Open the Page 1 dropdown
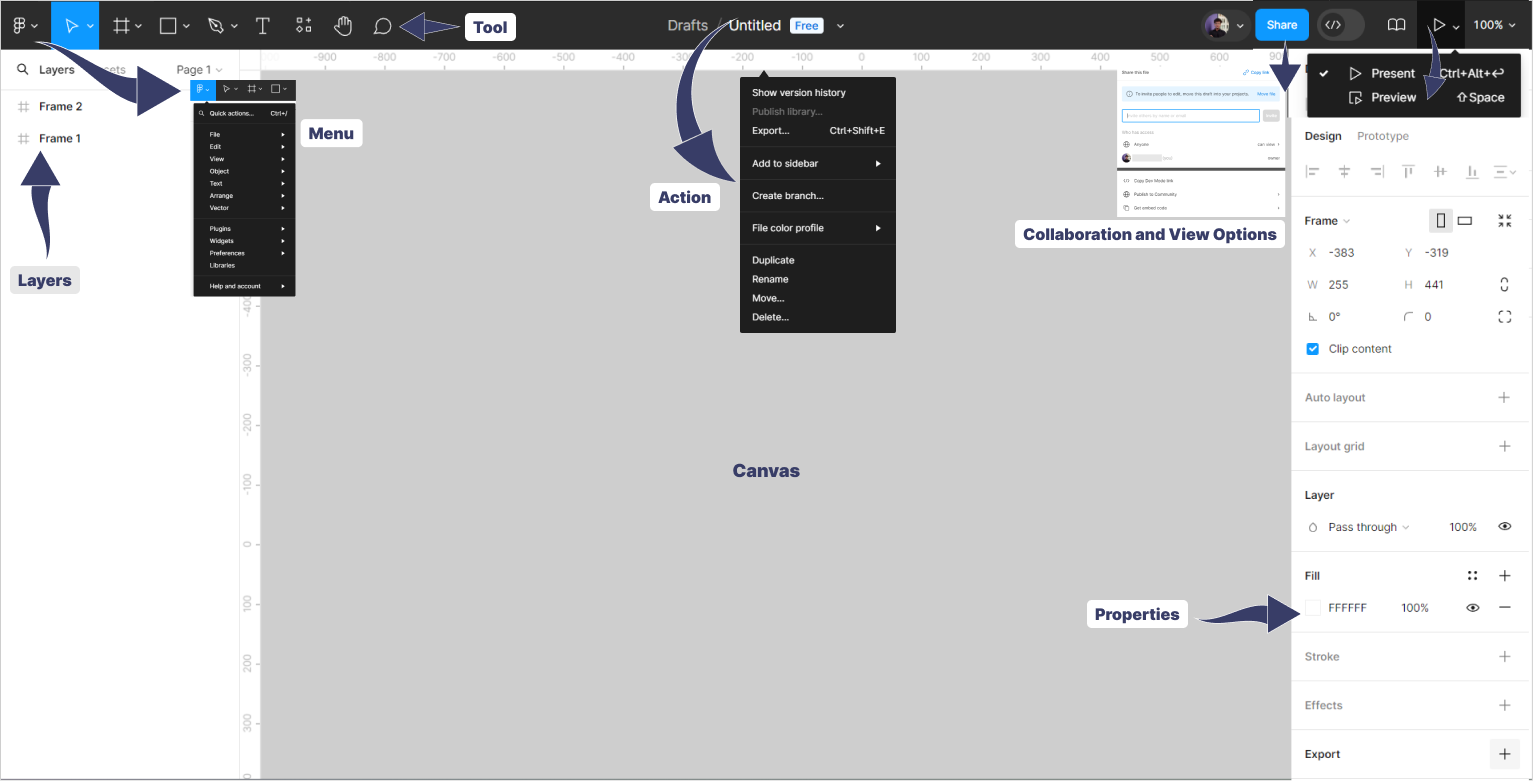 (198, 69)
